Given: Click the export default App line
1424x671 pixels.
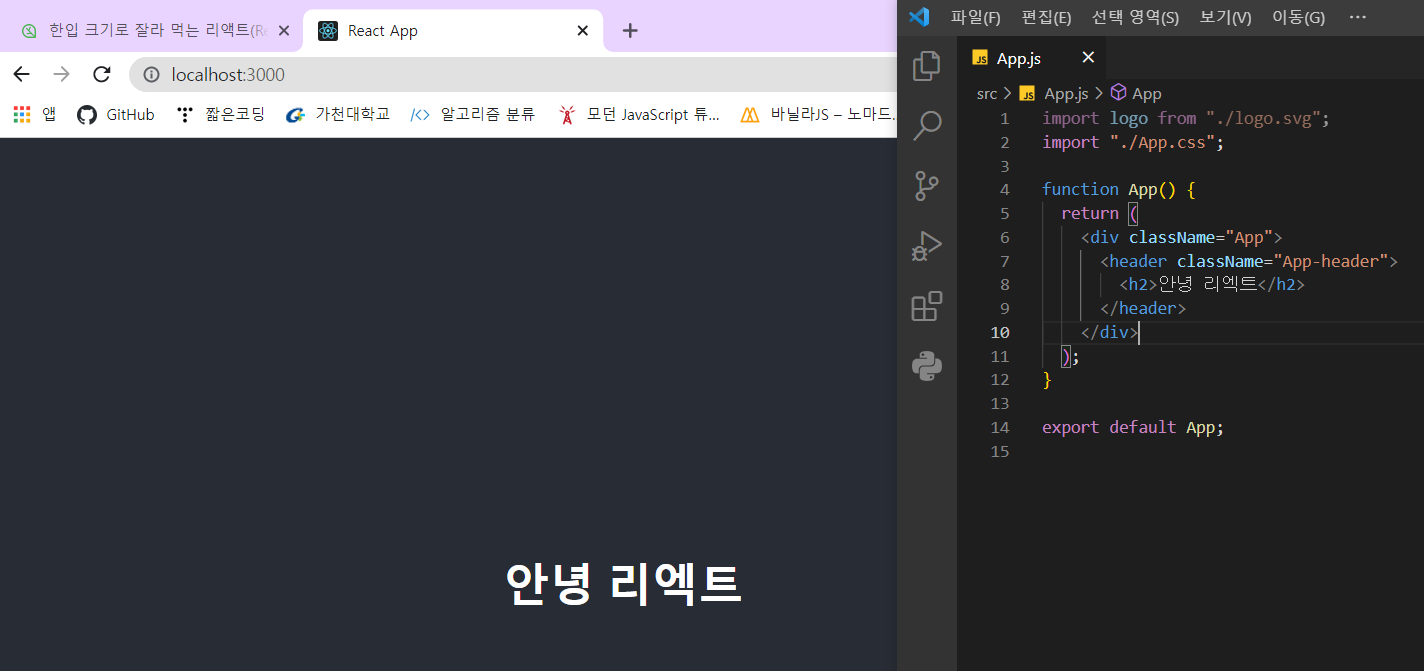Looking at the screenshot, I should click(1133, 427).
